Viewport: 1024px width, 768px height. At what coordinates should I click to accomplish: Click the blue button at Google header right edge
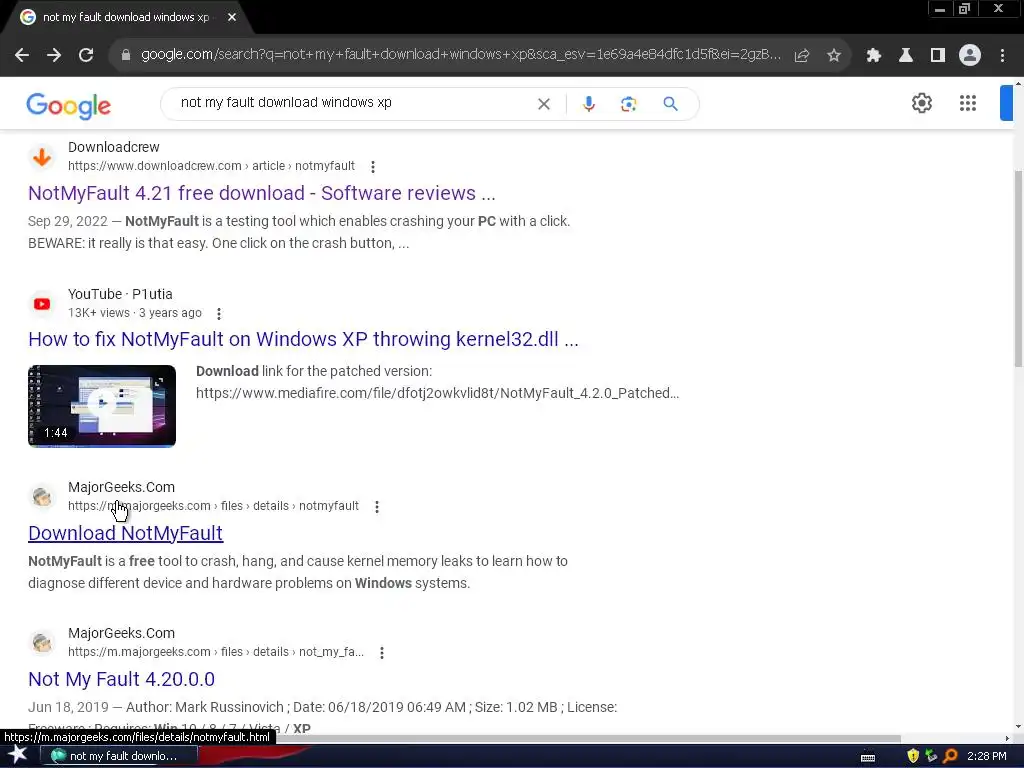[x=1006, y=103]
